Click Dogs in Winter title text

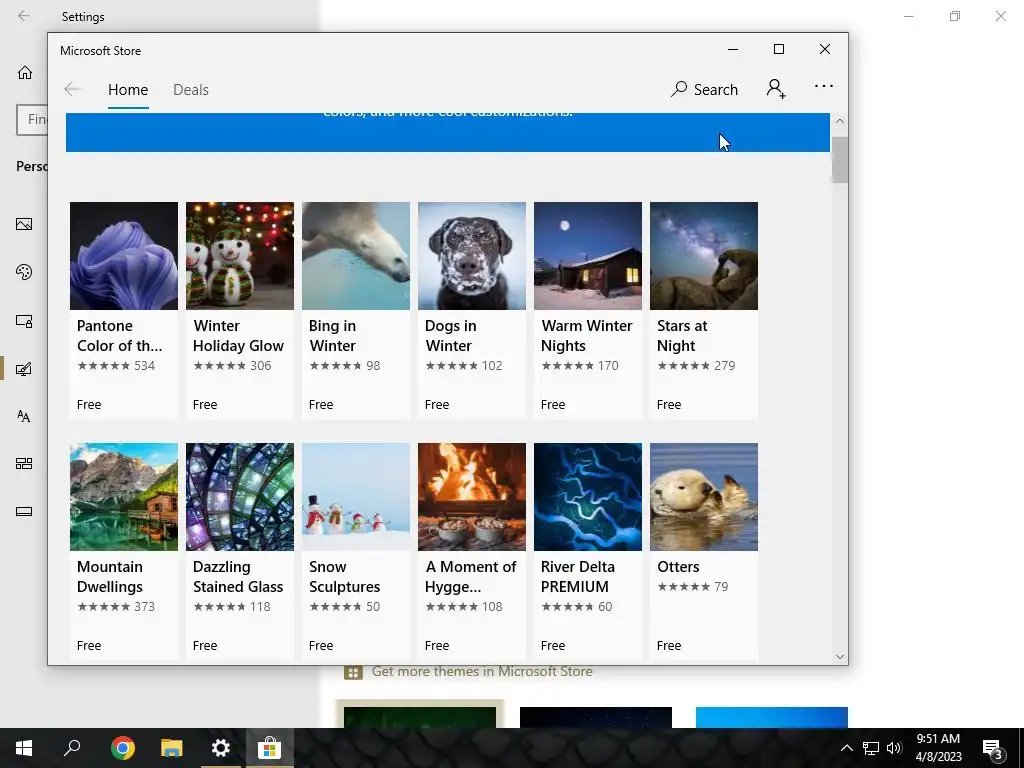(451, 336)
